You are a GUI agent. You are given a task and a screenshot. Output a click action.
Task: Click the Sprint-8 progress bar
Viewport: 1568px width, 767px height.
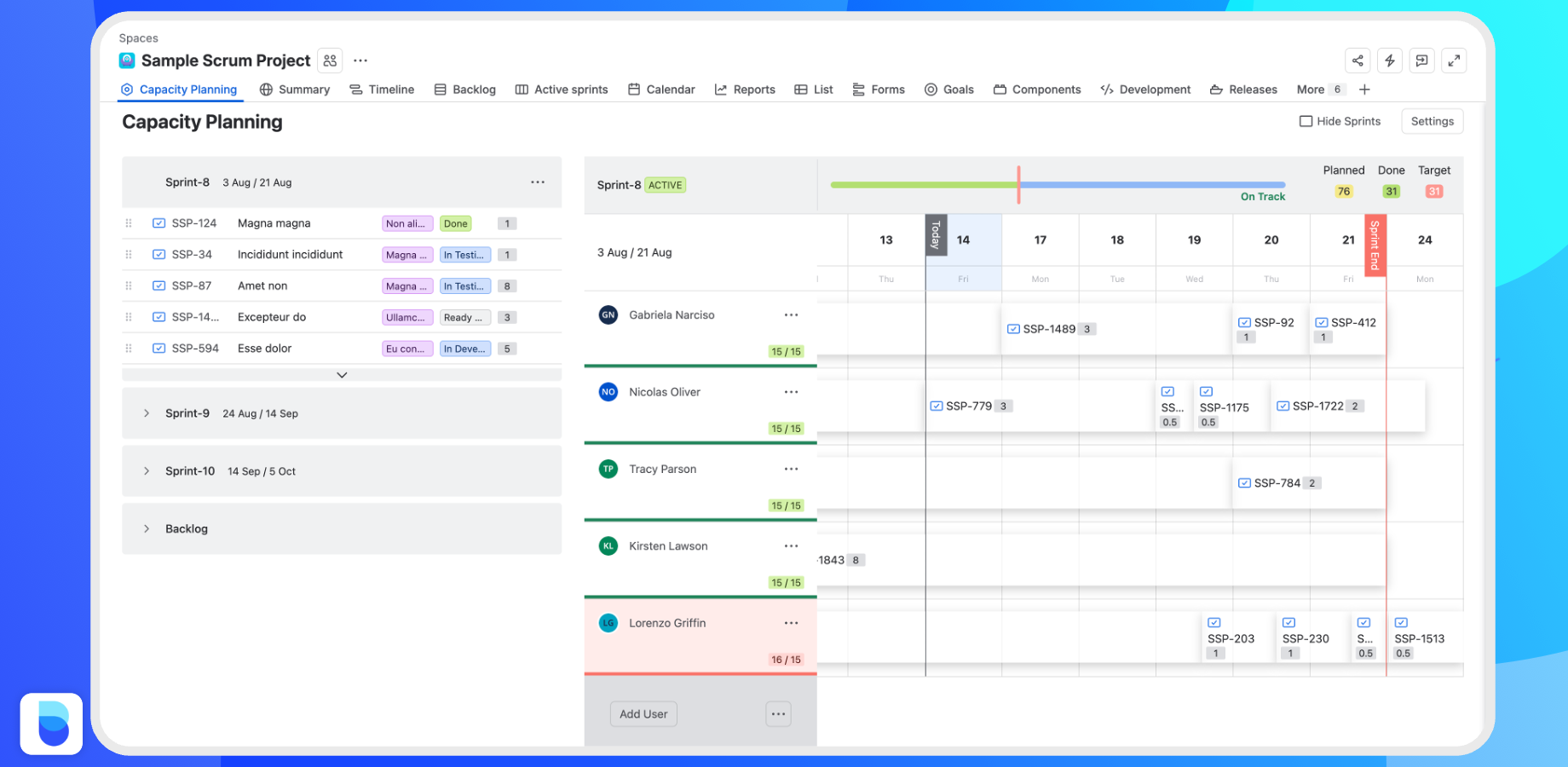pos(1058,185)
